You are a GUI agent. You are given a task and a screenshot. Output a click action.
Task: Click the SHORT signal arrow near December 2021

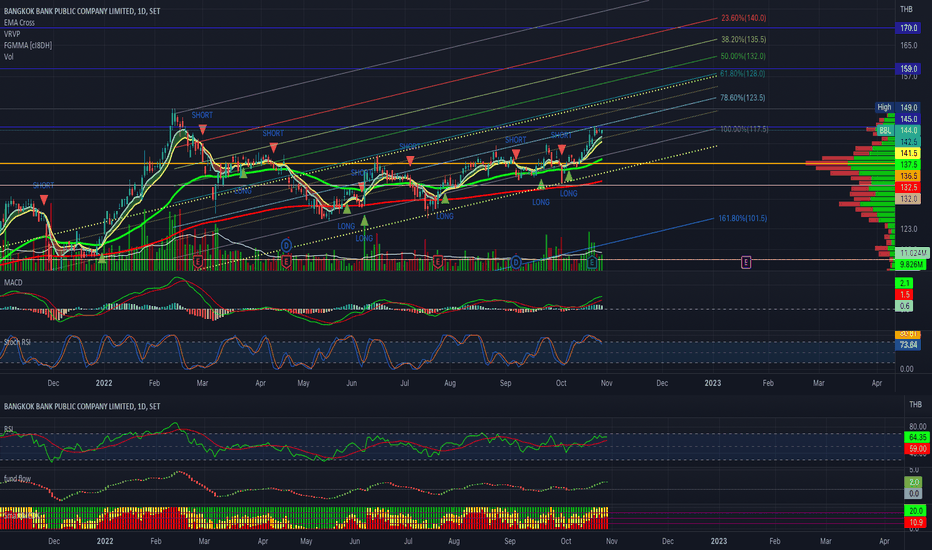43,200
